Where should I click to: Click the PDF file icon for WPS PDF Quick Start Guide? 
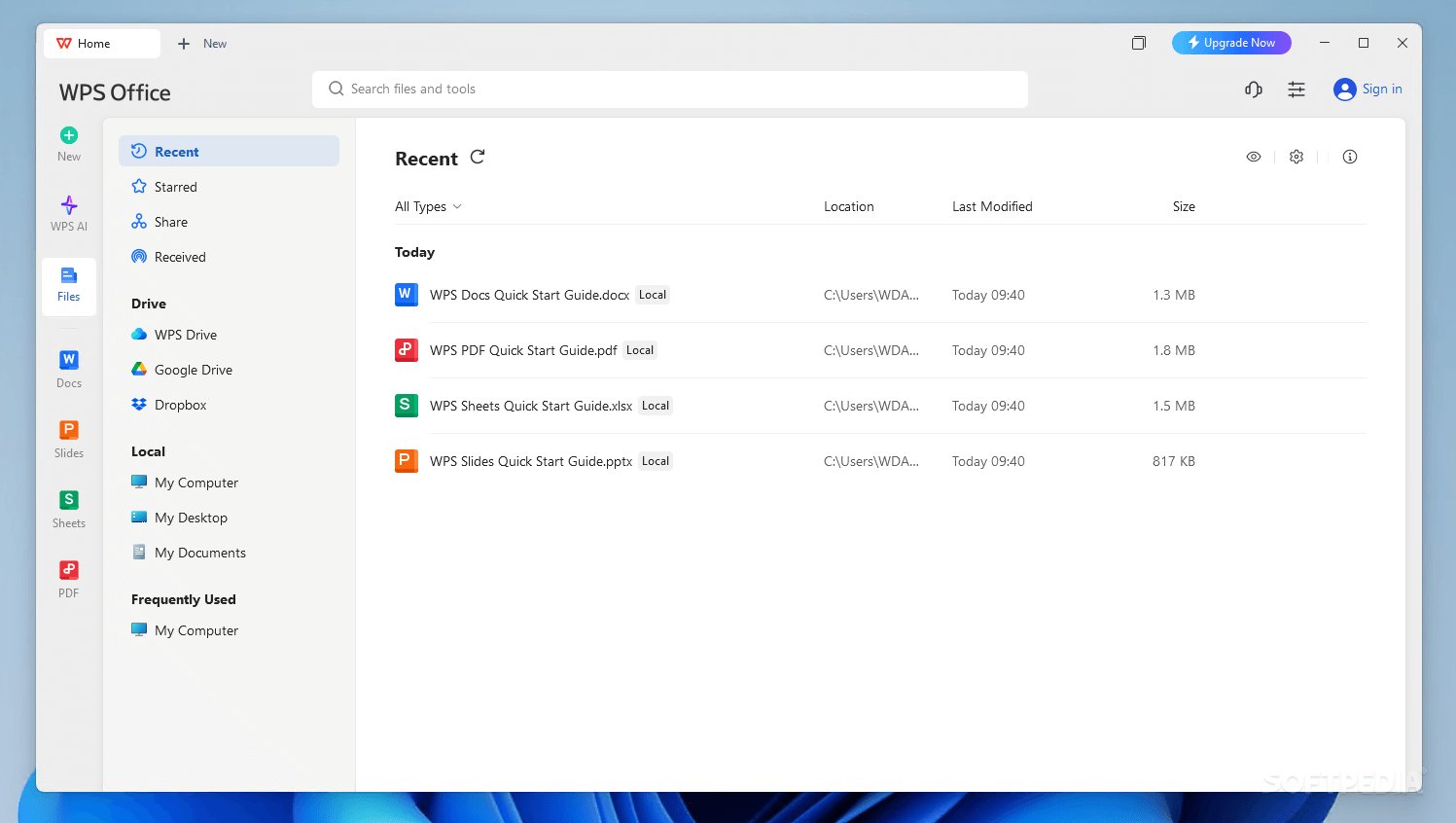[x=406, y=350]
